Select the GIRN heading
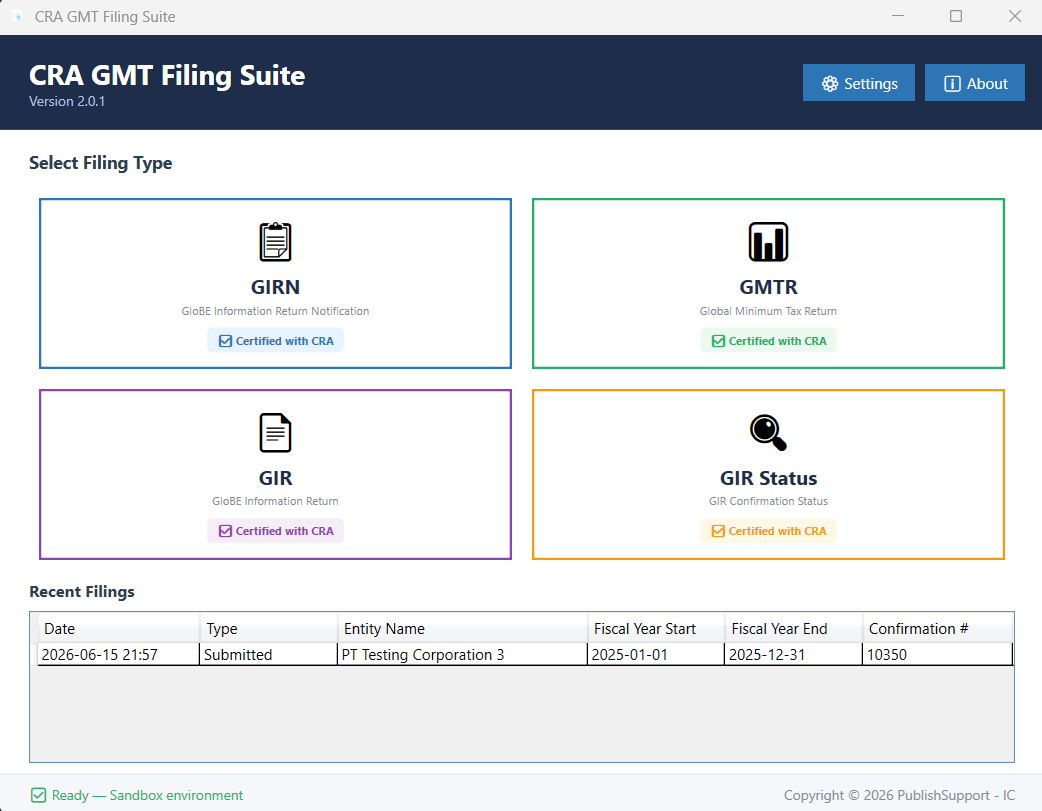 [x=275, y=287]
